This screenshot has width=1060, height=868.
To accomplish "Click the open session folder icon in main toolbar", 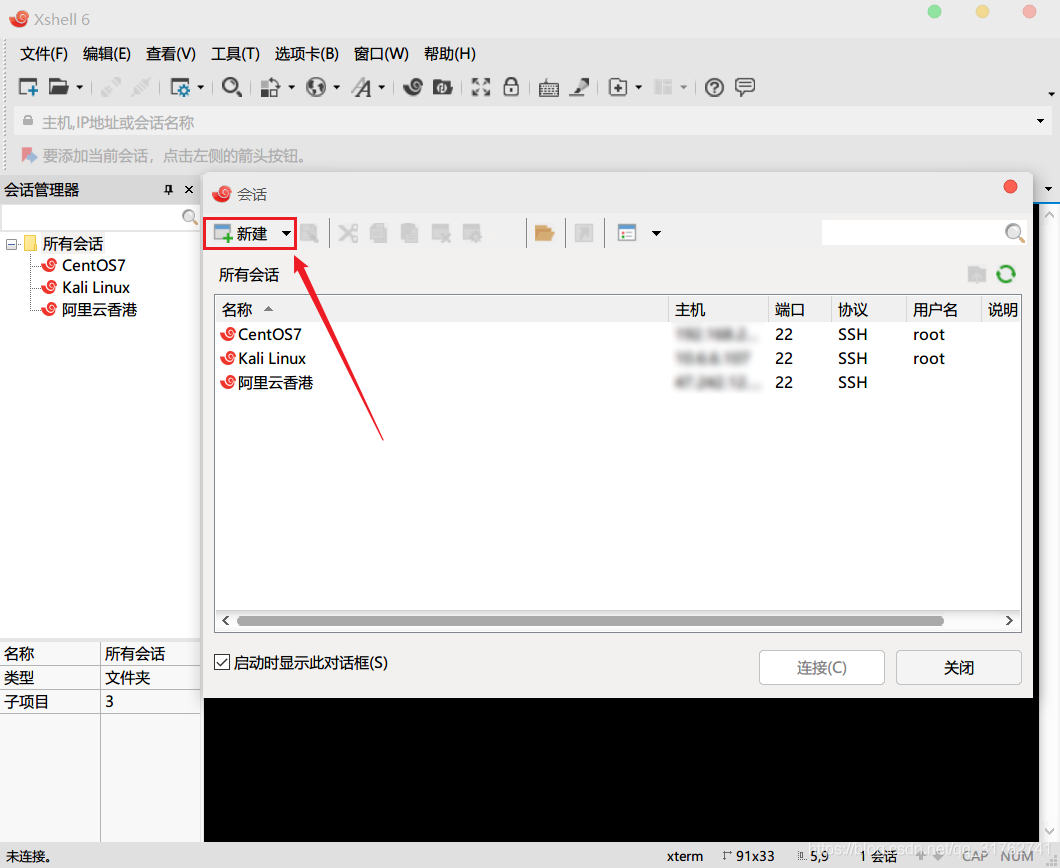I will point(59,87).
